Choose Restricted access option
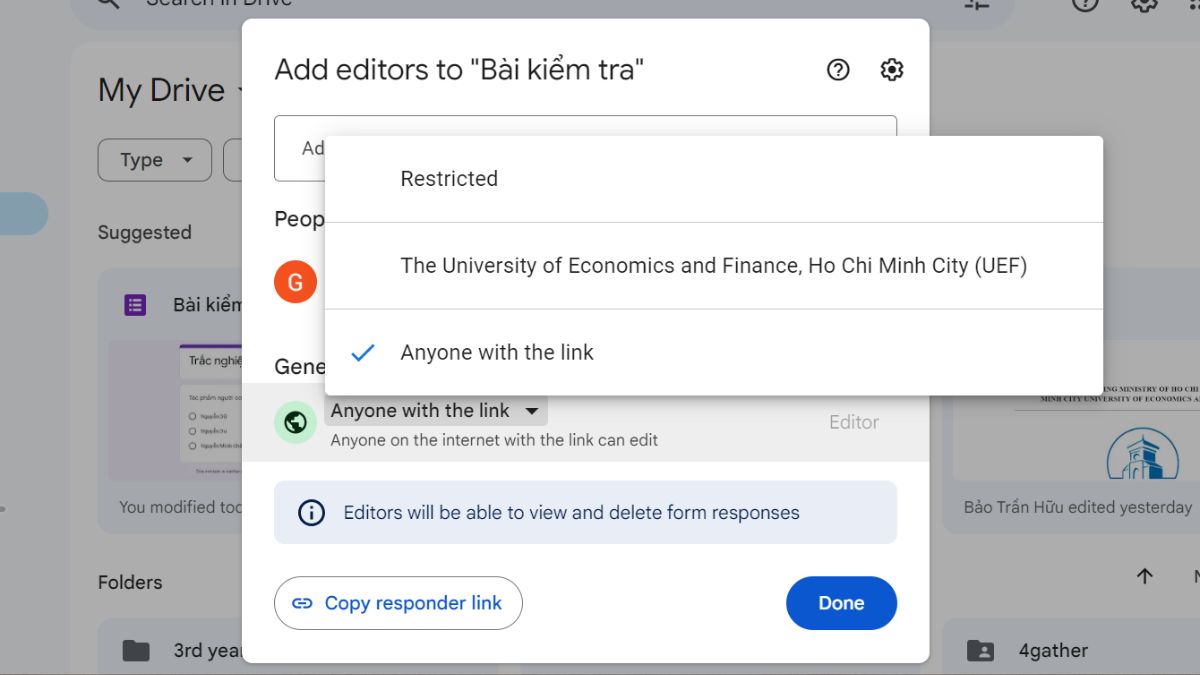Viewport: 1200px width, 675px height. (x=449, y=179)
